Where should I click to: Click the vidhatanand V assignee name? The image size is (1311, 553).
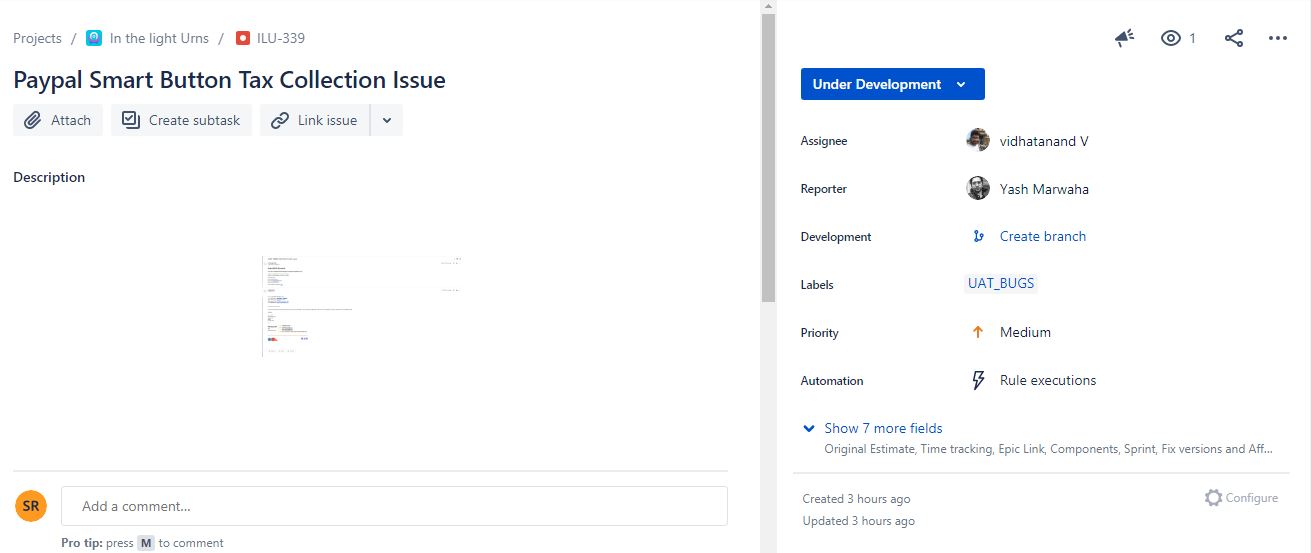click(1044, 141)
